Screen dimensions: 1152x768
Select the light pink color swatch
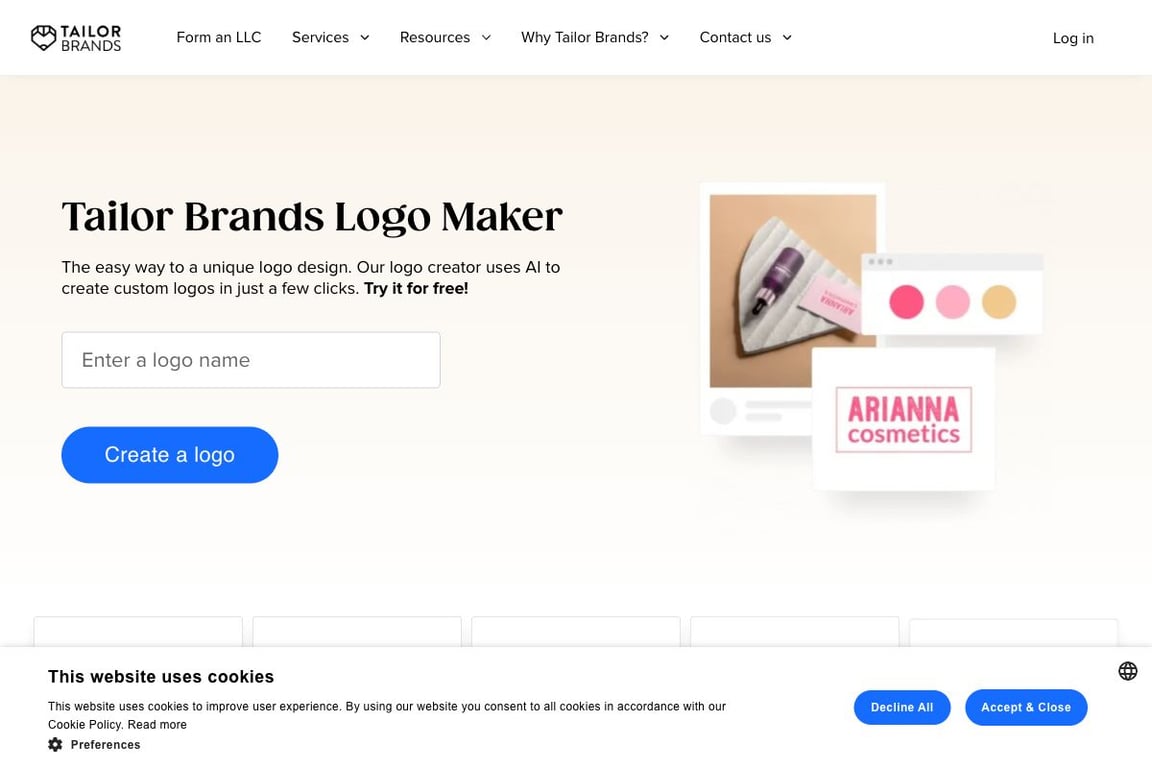click(953, 302)
